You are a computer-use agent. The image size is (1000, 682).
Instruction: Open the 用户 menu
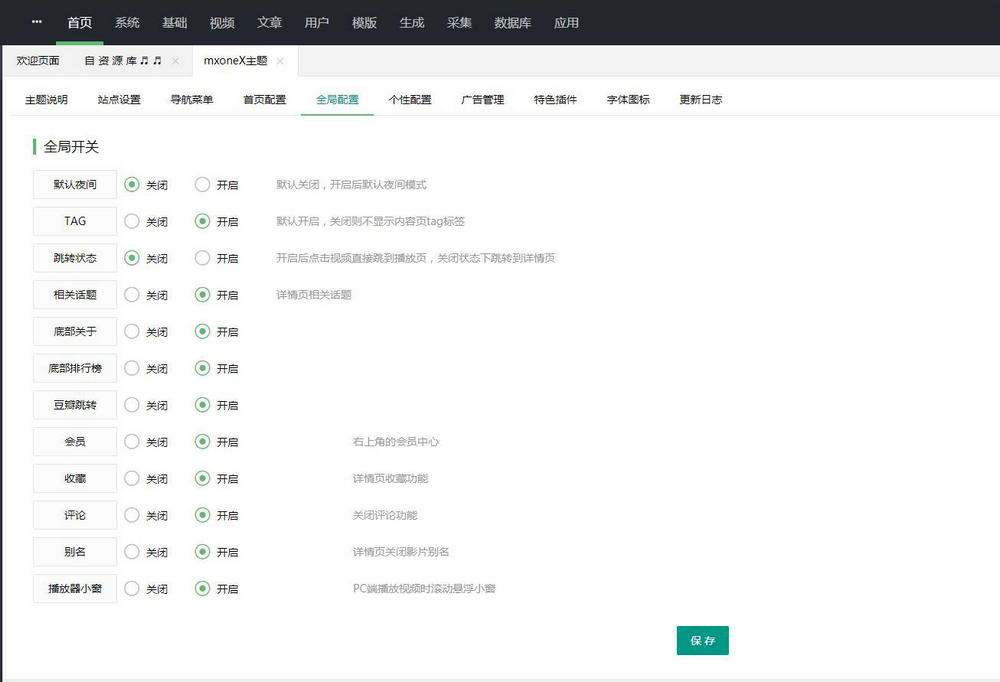tap(317, 22)
